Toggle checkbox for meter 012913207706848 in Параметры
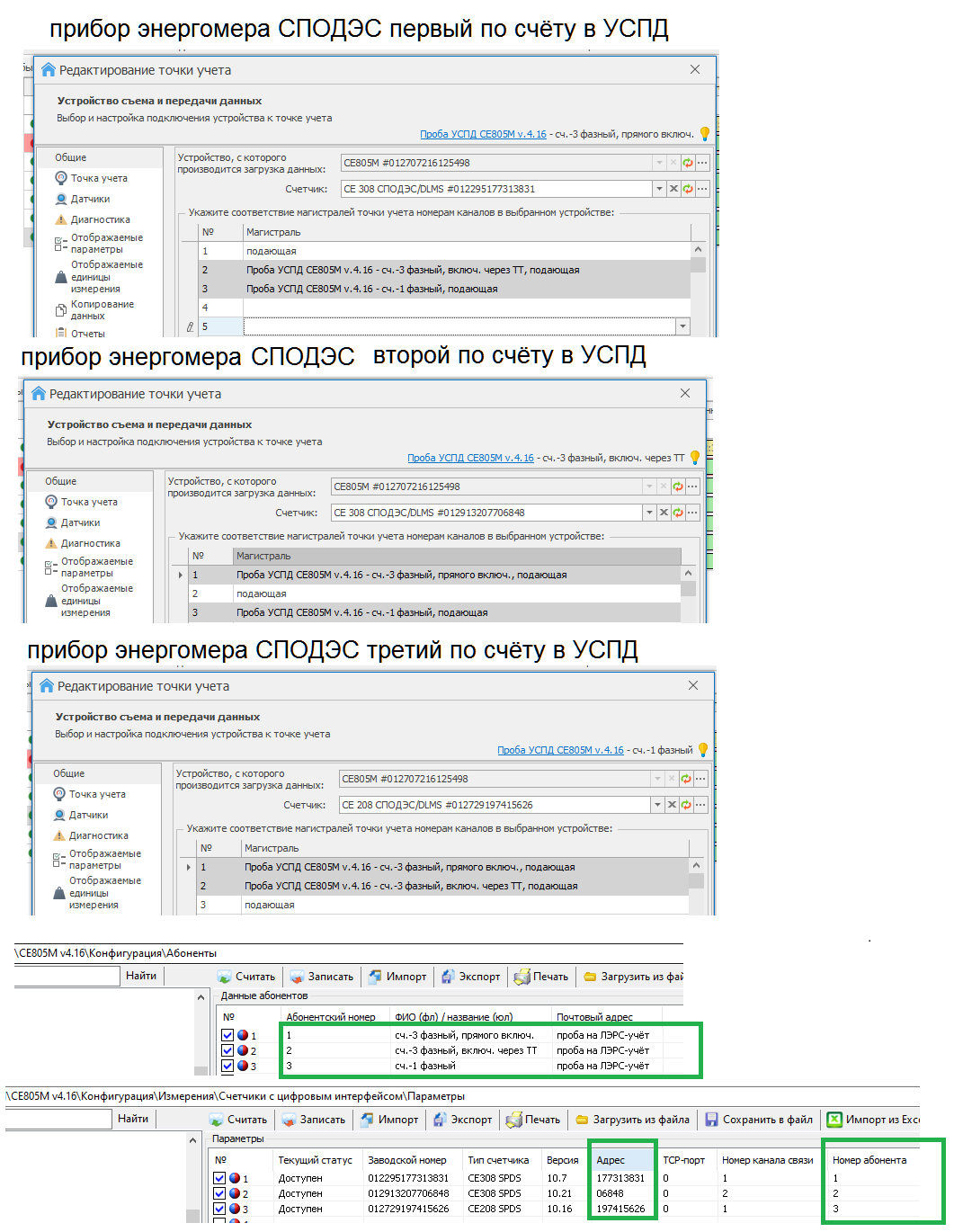954x1232 pixels. pyautogui.click(x=219, y=1193)
